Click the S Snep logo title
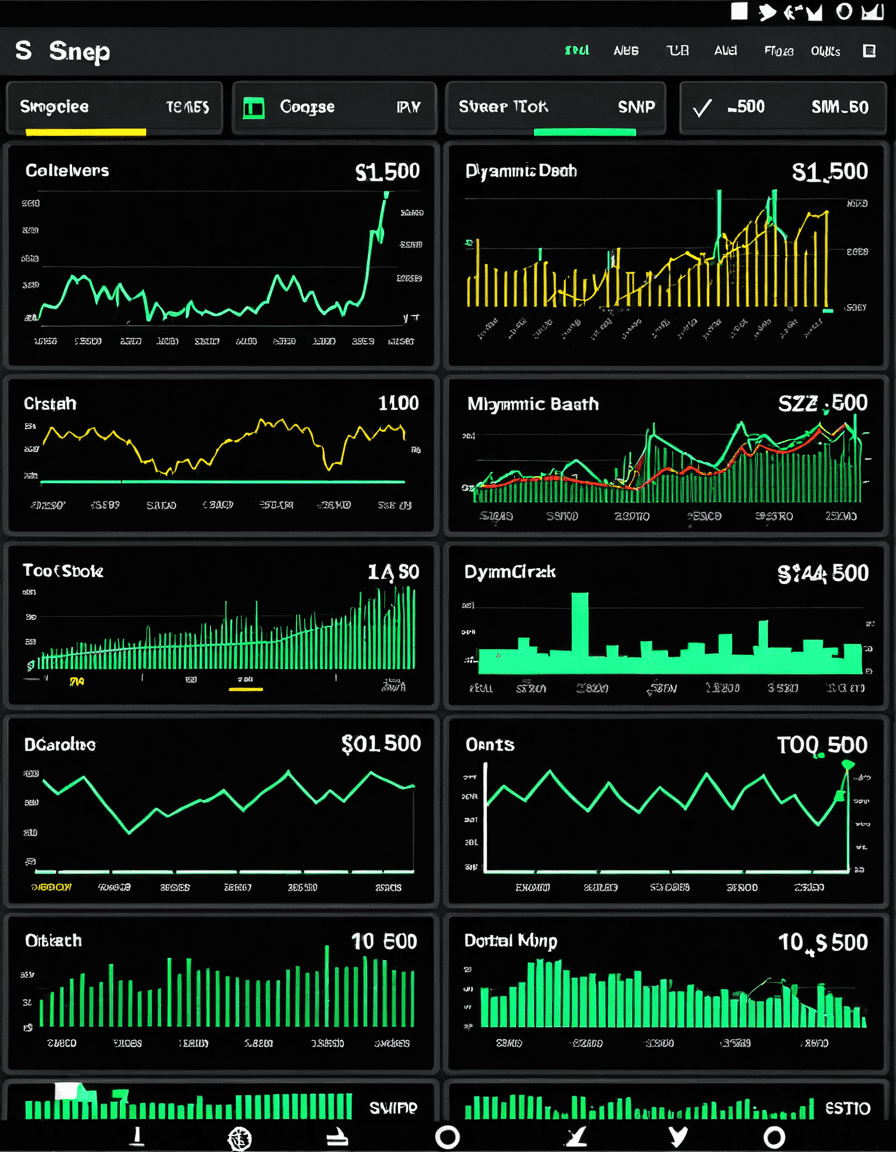 click(x=62, y=51)
